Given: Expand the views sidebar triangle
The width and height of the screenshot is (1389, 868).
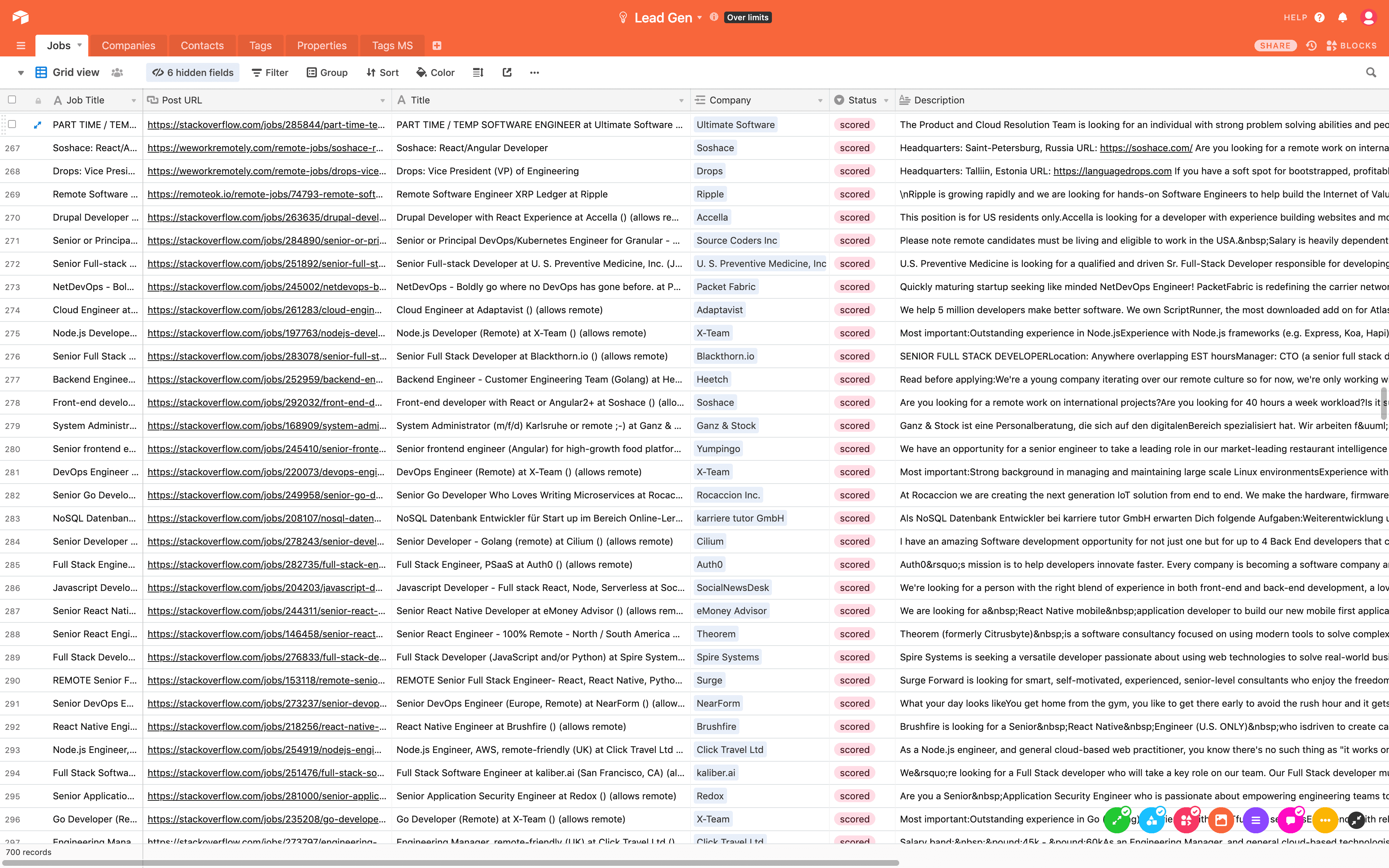Looking at the screenshot, I should coord(21,73).
